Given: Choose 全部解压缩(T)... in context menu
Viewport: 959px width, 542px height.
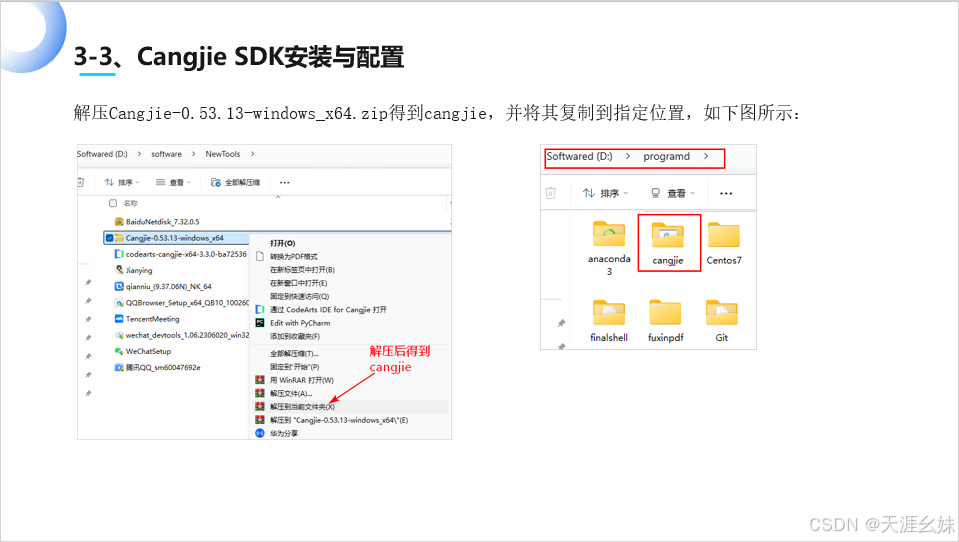Looking at the screenshot, I should click(x=294, y=354).
